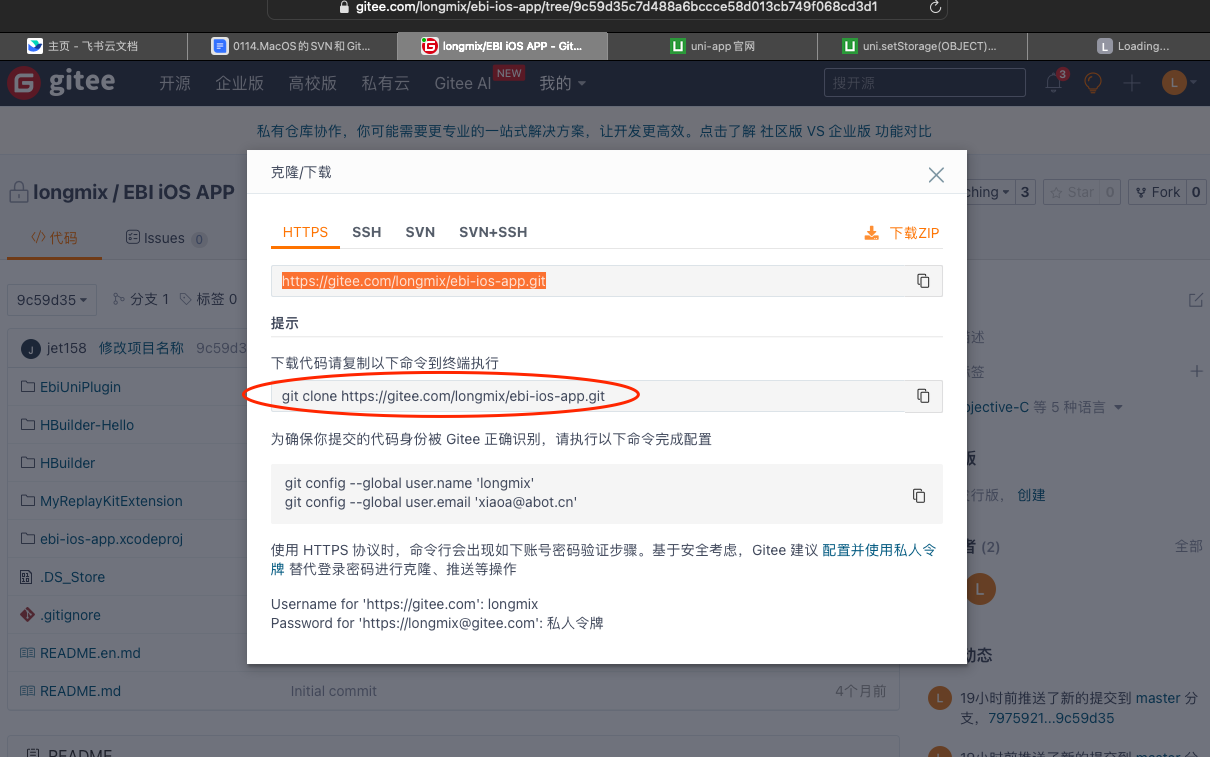Open the HBuilder folder
The width and height of the screenshot is (1210, 757).
67,463
